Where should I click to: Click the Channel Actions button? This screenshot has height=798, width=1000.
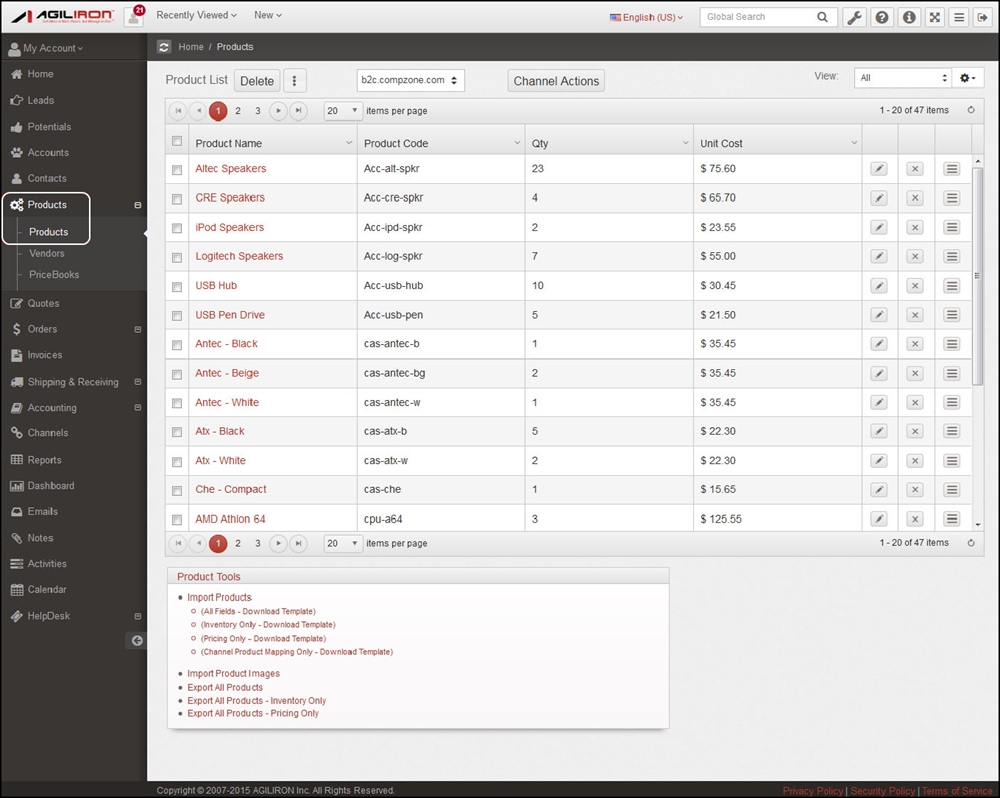(556, 81)
